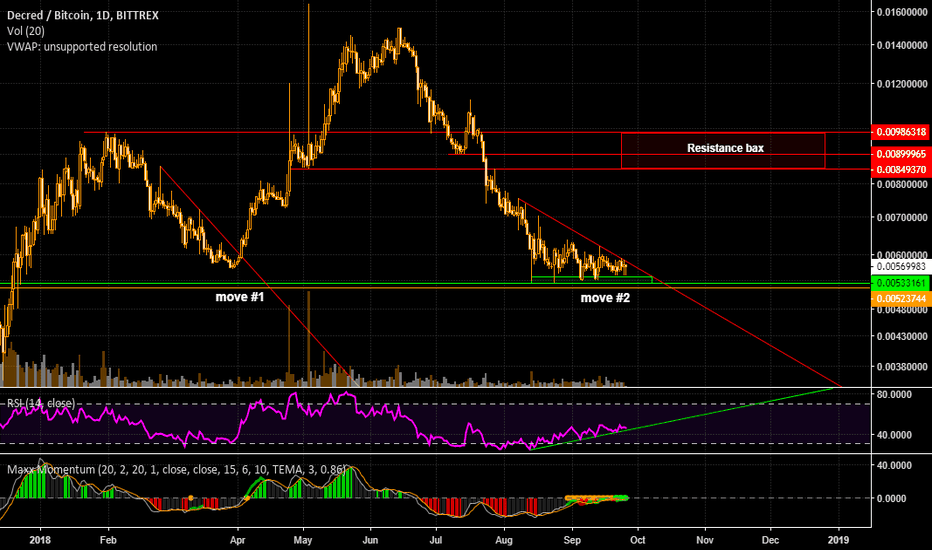The height and width of the screenshot is (550, 932).
Task: Click the Sep label on time axis
Action: pos(572,540)
